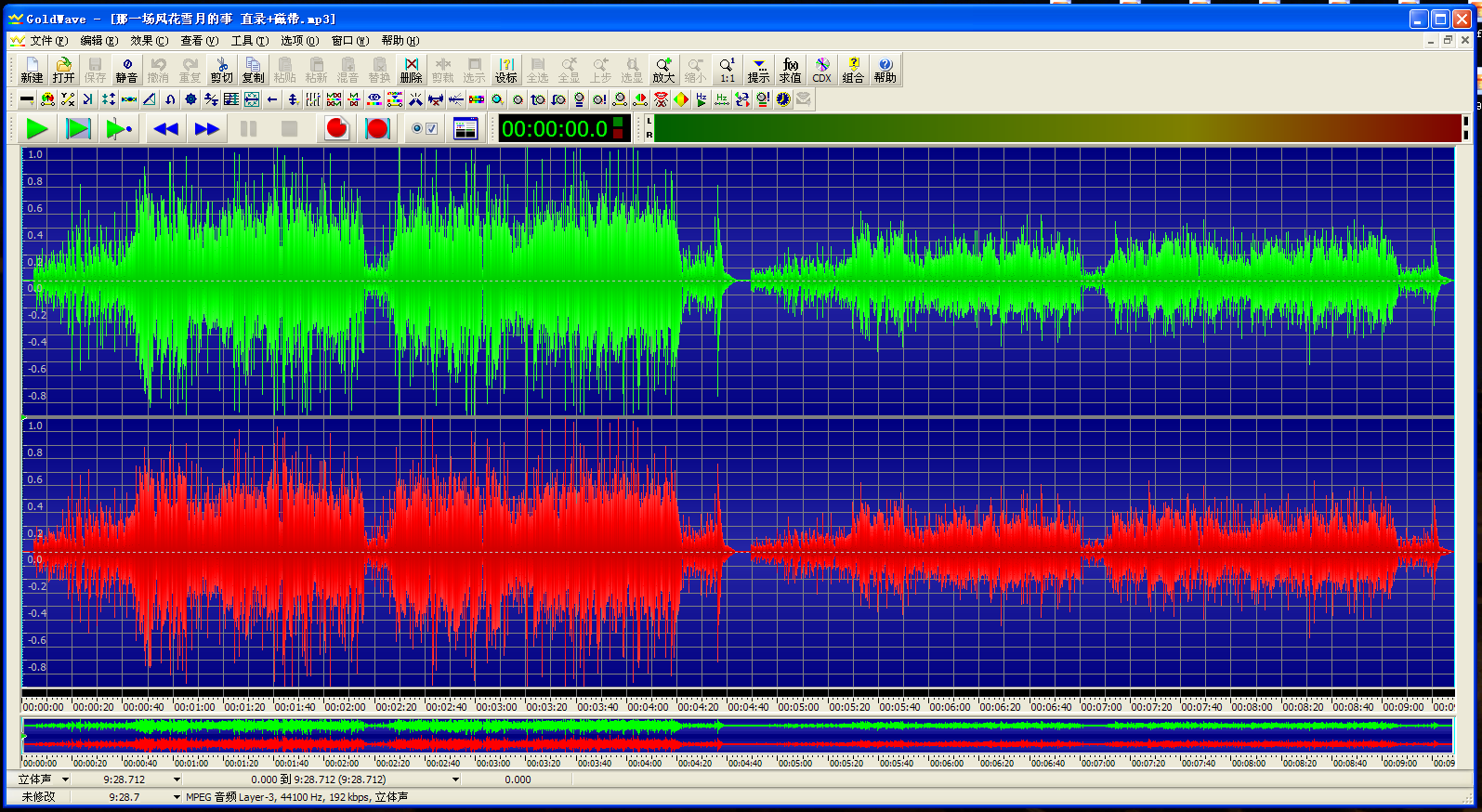Screen dimensions: 1482x812
Task: Open the 效果 (Effects) menu
Action: point(149,41)
